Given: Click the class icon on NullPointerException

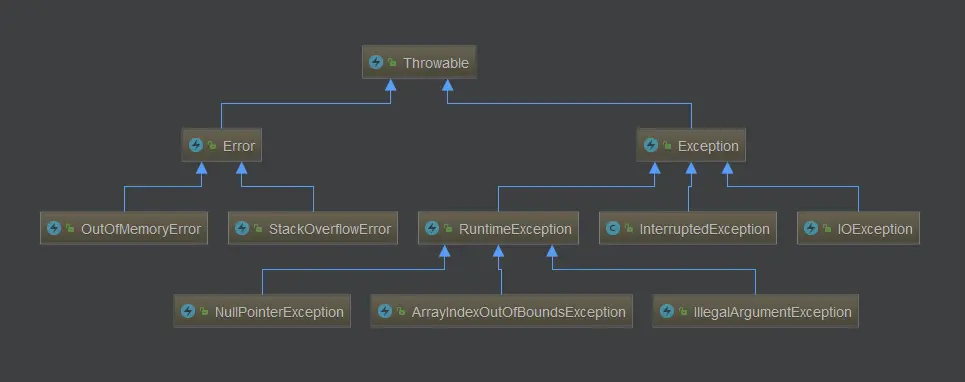Looking at the screenshot, I should [x=188, y=311].
